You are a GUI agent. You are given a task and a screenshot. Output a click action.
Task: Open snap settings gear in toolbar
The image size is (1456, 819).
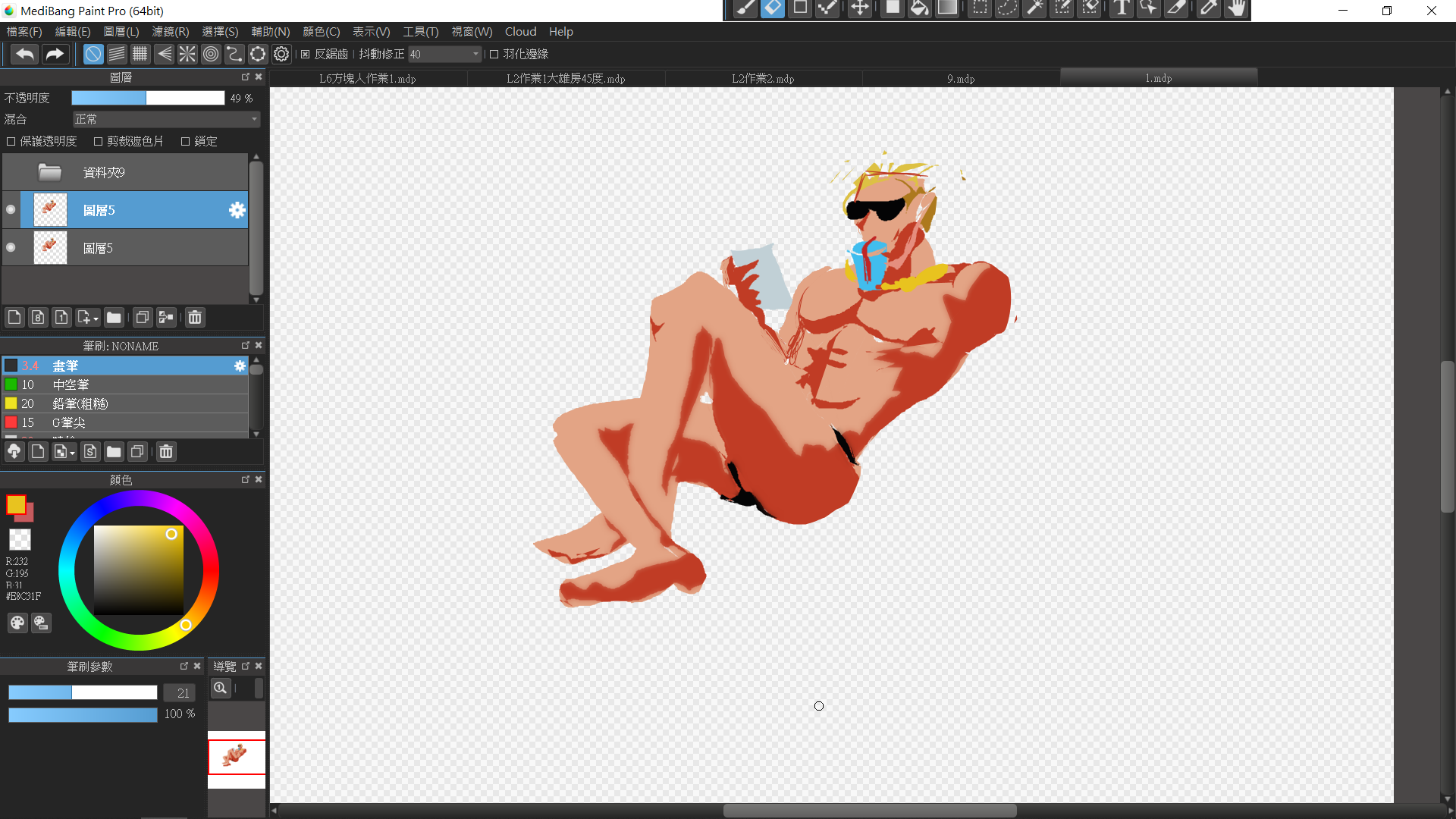[281, 54]
